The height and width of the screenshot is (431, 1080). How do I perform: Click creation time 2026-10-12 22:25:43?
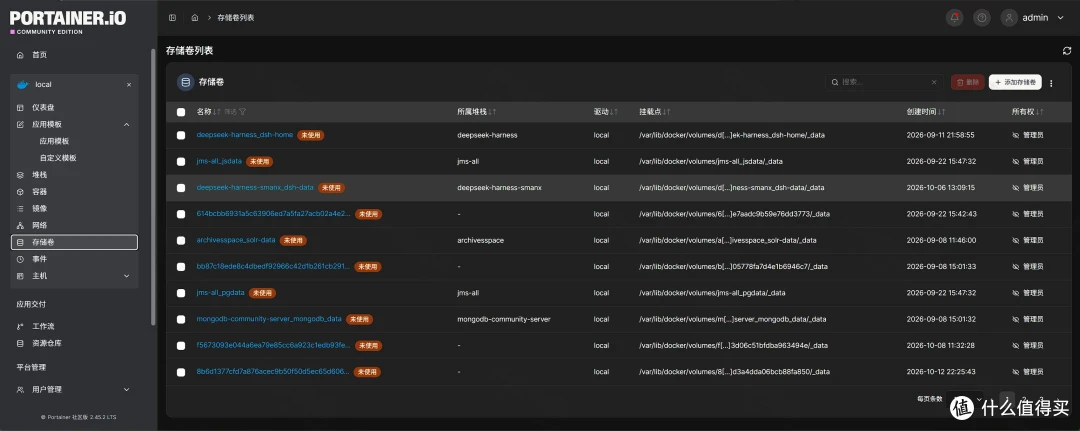(x=941, y=372)
